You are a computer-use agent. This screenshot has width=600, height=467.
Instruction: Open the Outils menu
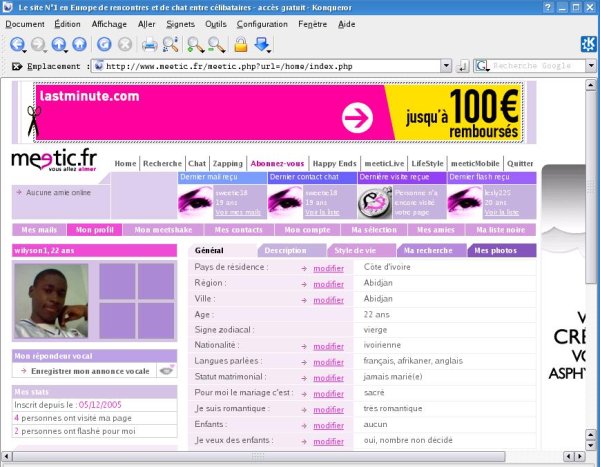[216, 24]
